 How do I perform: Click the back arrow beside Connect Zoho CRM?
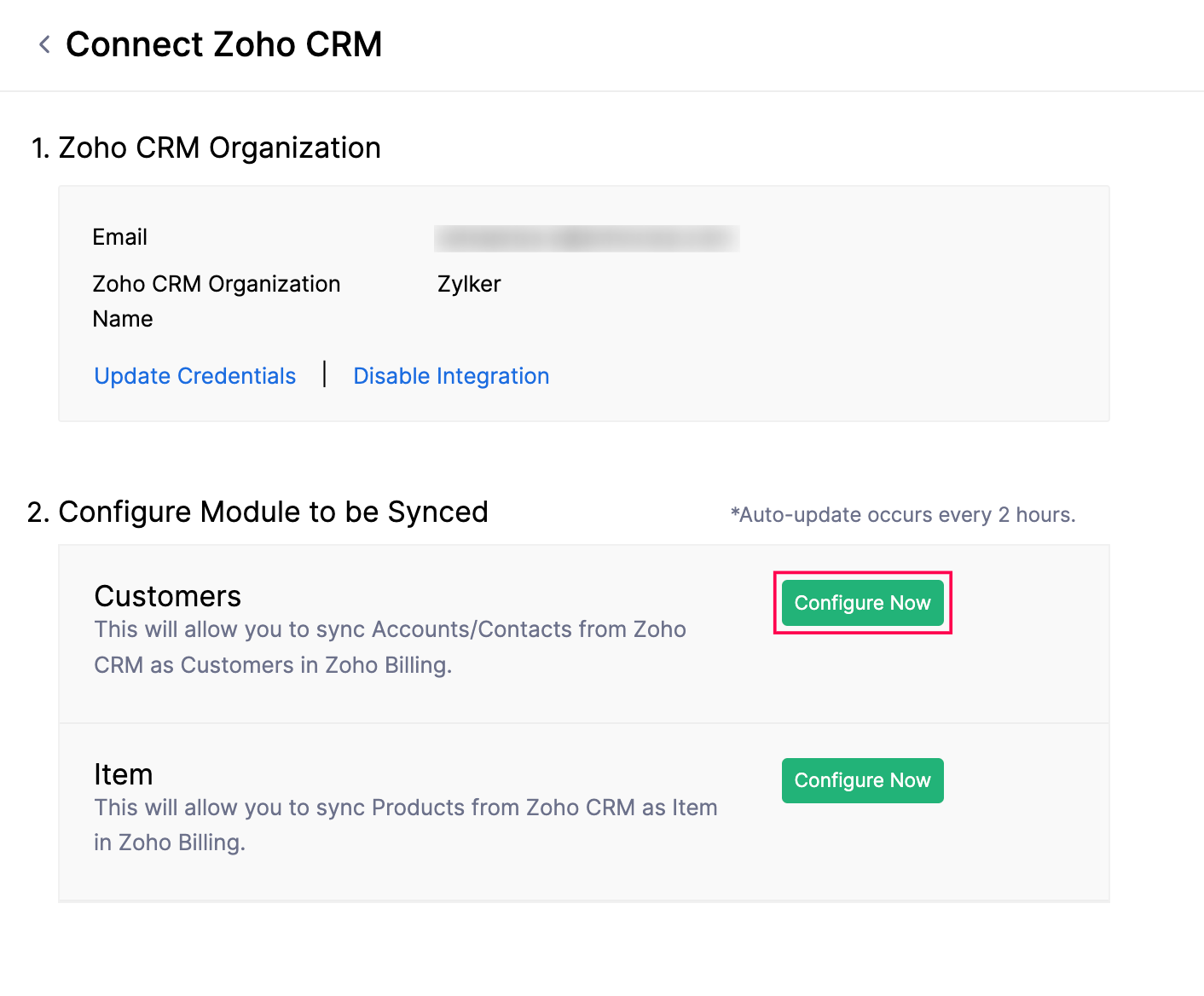tap(43, 44)
